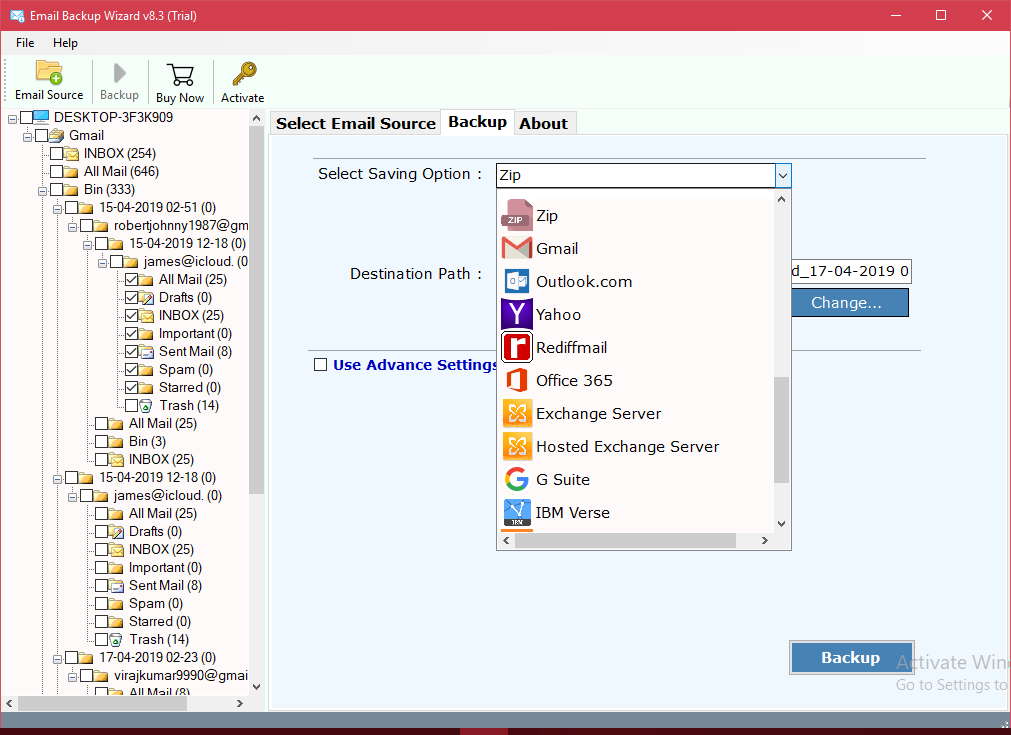This screenshot has height=735, width=1011.
Task: Click the folder tree scroll right arrow
Action: pyautogui.click(x=240, y=703)
